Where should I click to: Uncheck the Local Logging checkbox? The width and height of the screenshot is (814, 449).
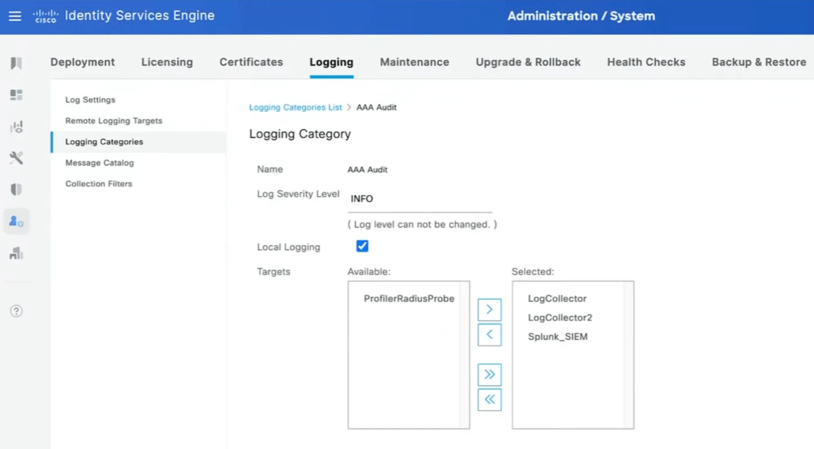362,246
